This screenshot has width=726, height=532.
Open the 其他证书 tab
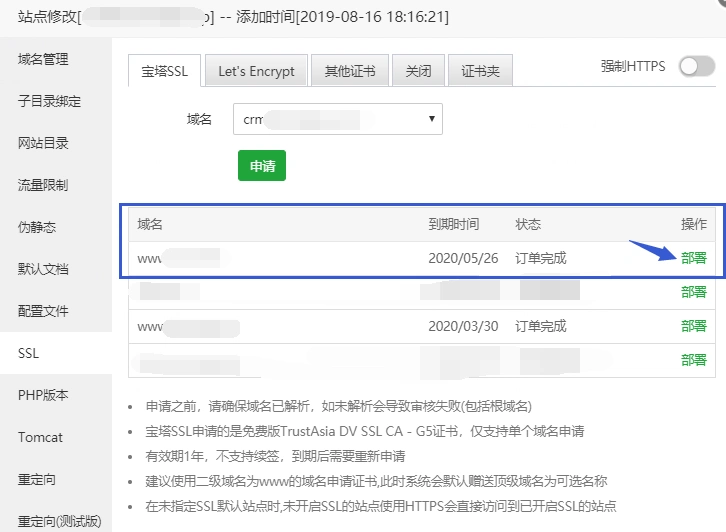[350, 71]
